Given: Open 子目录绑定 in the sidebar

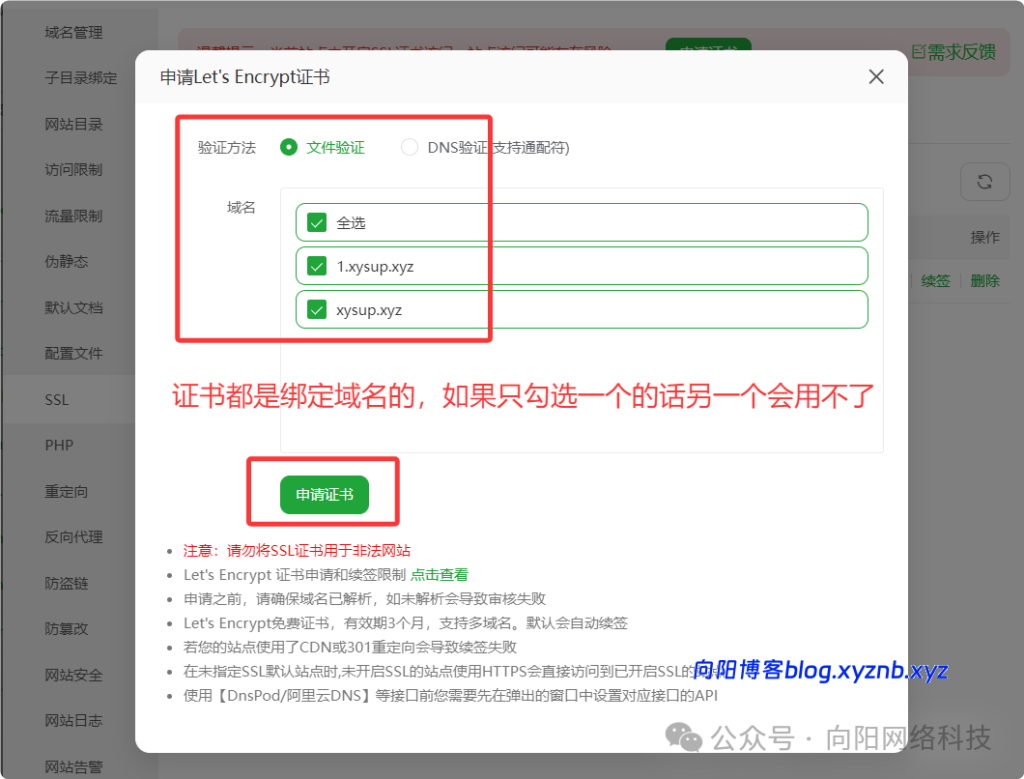Looking at the screenshot, I should pos(80,78).
